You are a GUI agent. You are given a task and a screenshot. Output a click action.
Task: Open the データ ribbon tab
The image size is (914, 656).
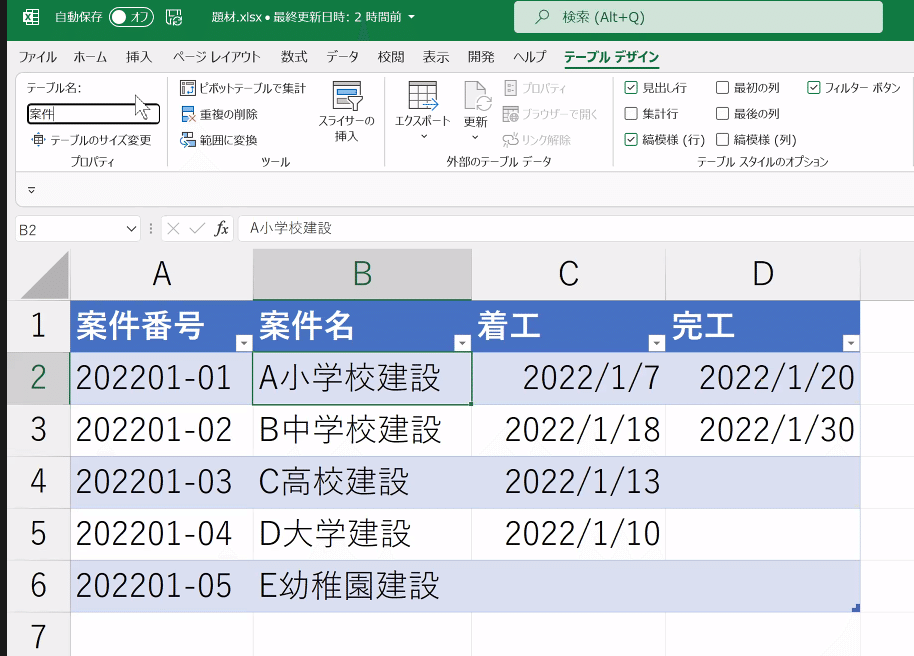(343, 57)
